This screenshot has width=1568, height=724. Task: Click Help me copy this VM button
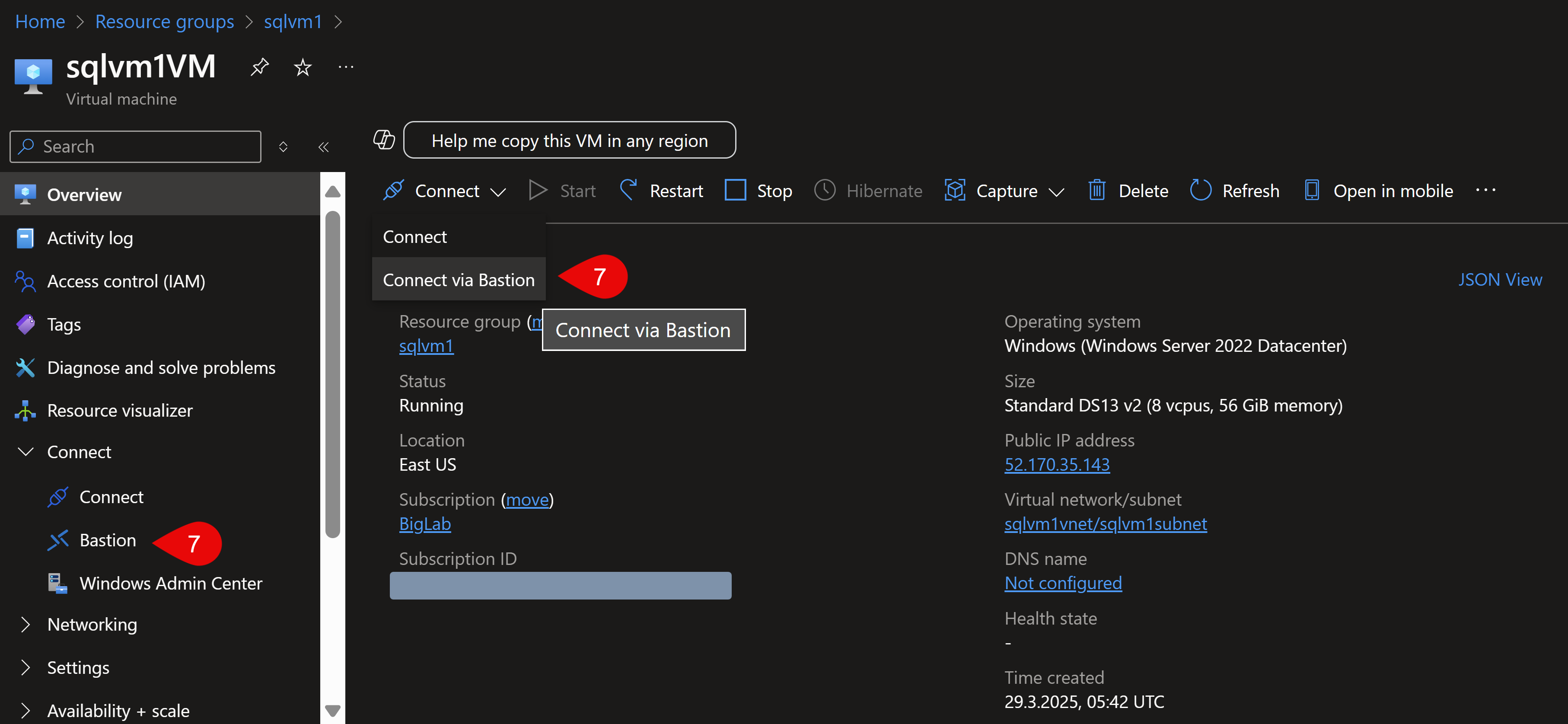point(569,140)
